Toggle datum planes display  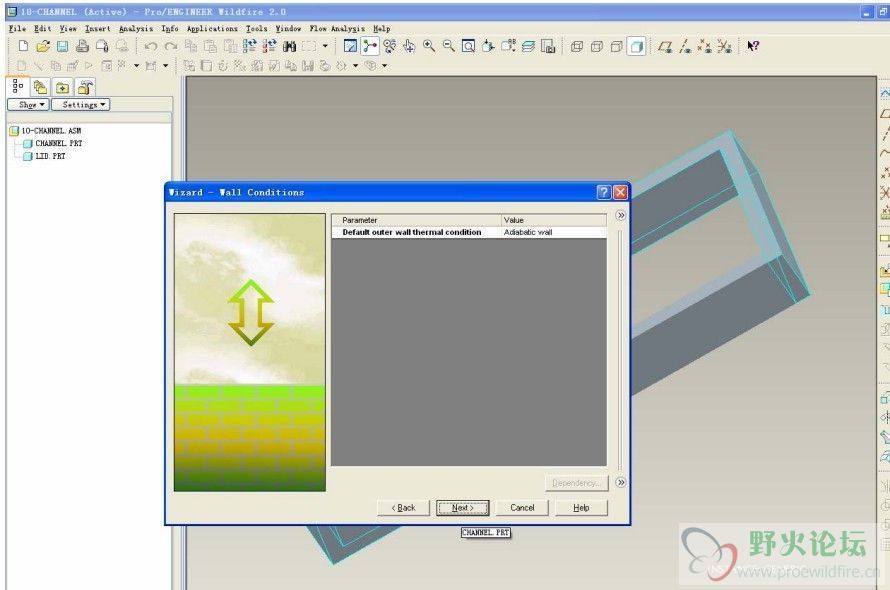pos(665,46)
